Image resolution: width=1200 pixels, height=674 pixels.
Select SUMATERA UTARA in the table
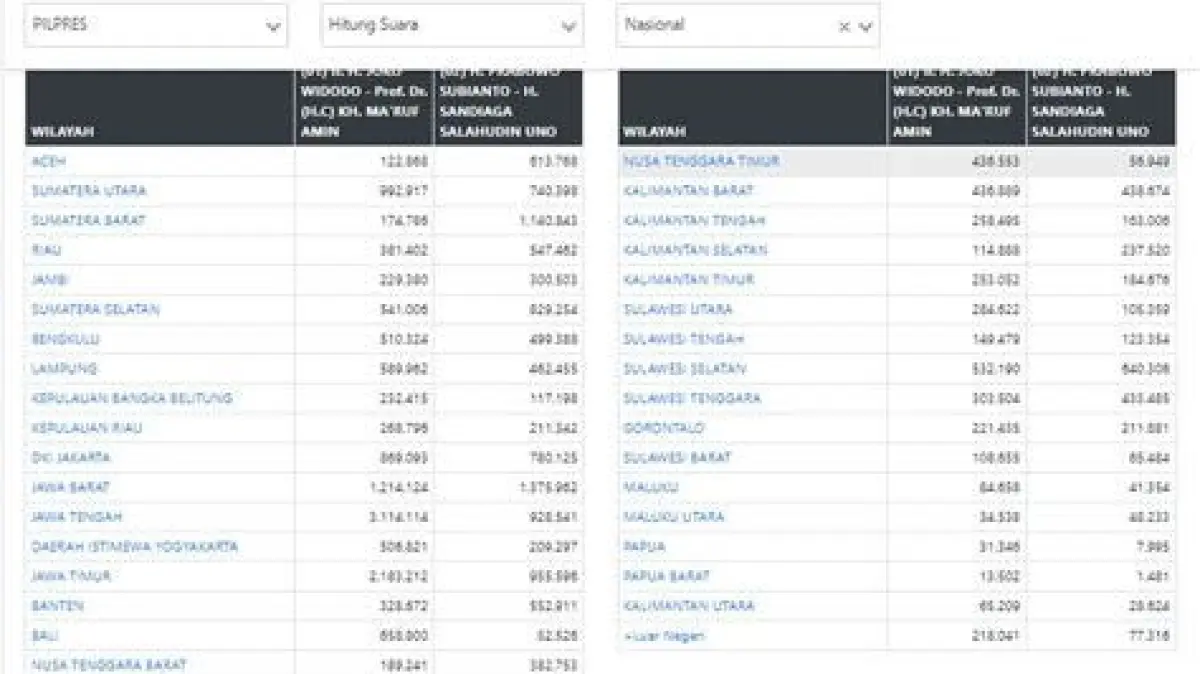pos(89,191)
